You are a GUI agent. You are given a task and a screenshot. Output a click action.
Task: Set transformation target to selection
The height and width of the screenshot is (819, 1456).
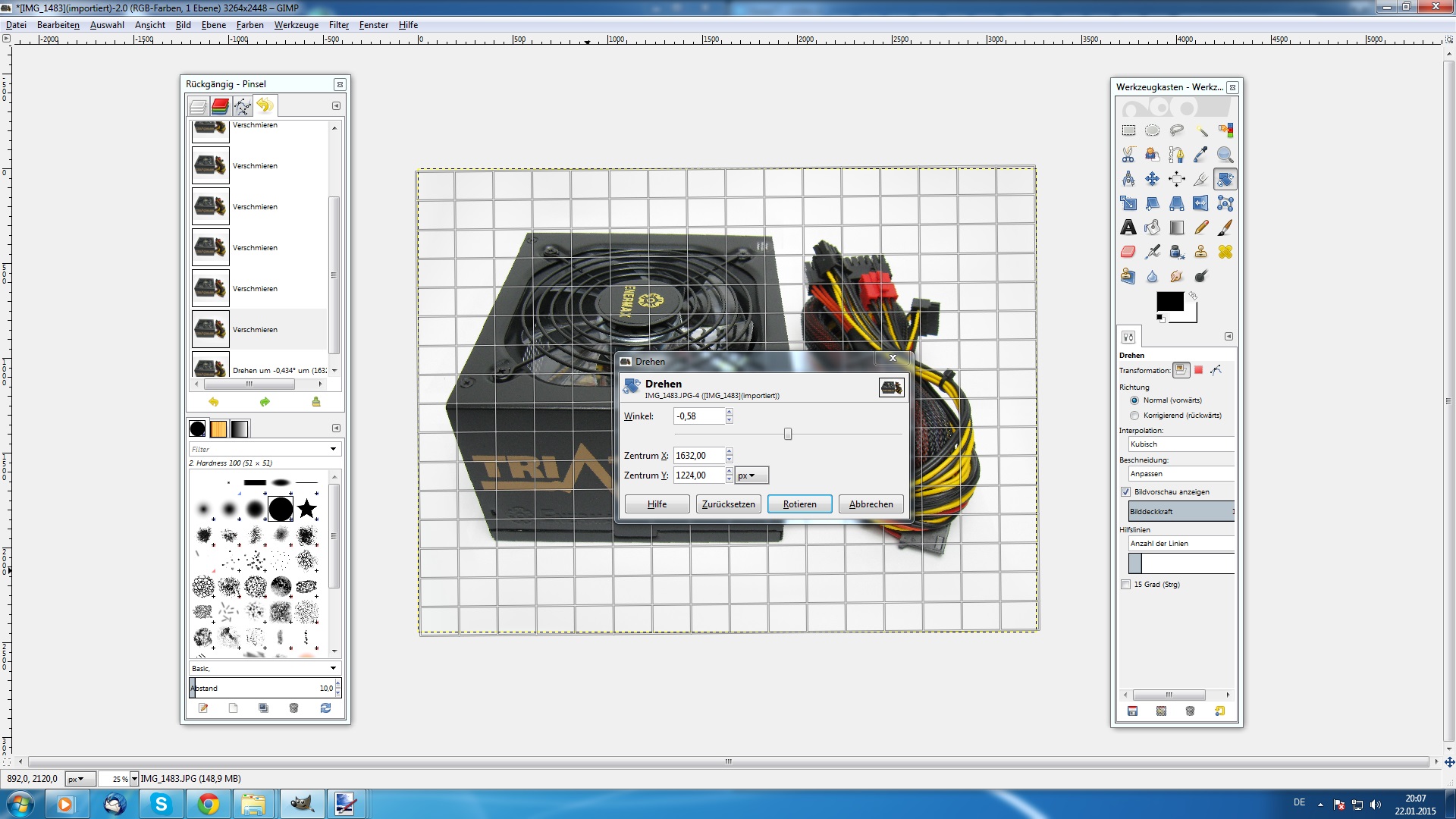point(1199,370)
